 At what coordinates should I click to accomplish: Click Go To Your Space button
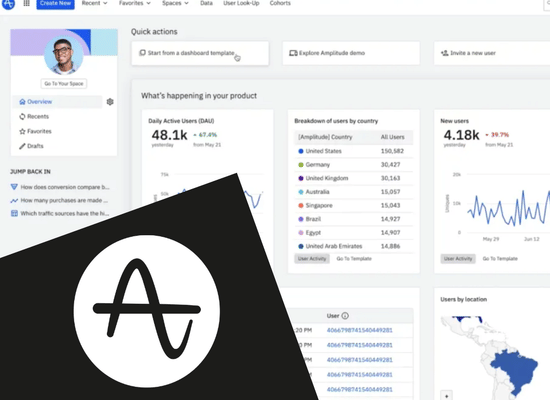tap(64, 84)
